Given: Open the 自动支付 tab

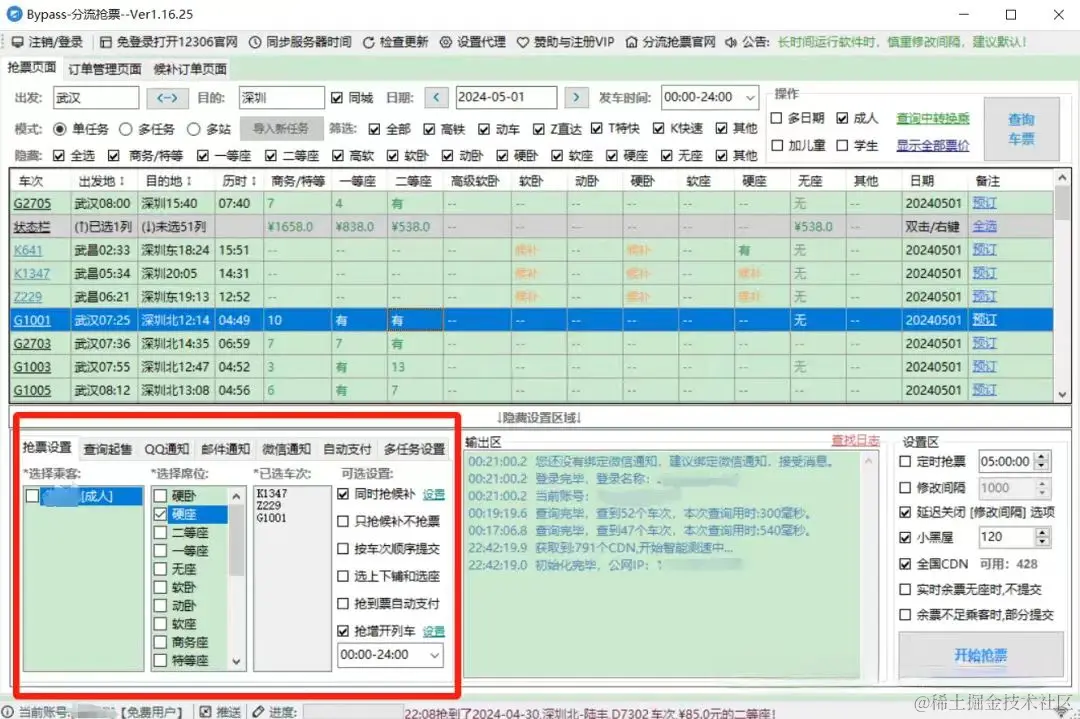Looking at the screenshot, I should click(x=347, y=449).
